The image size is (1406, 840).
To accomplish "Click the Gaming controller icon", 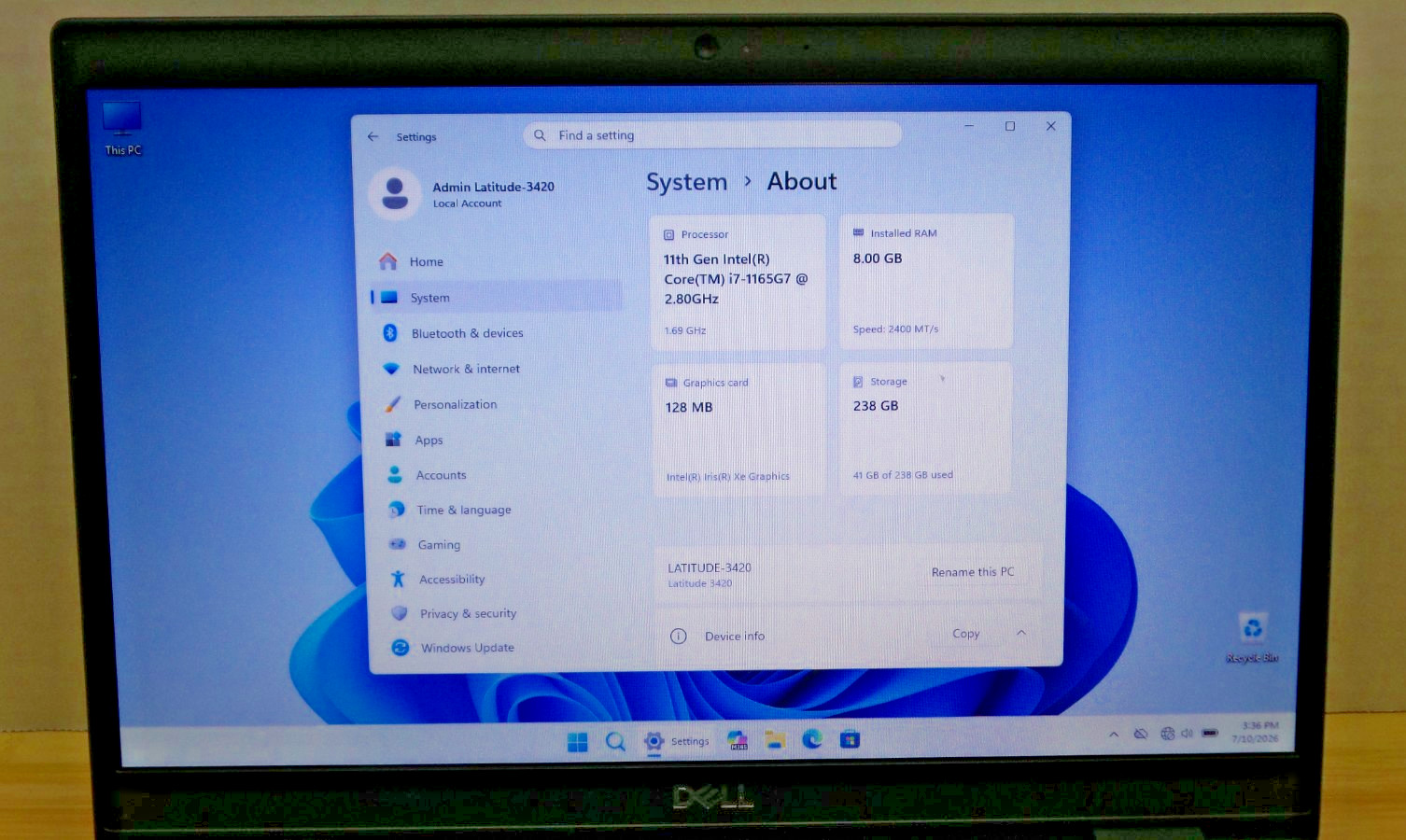I will pyautogui.click(x=398, y=544).
